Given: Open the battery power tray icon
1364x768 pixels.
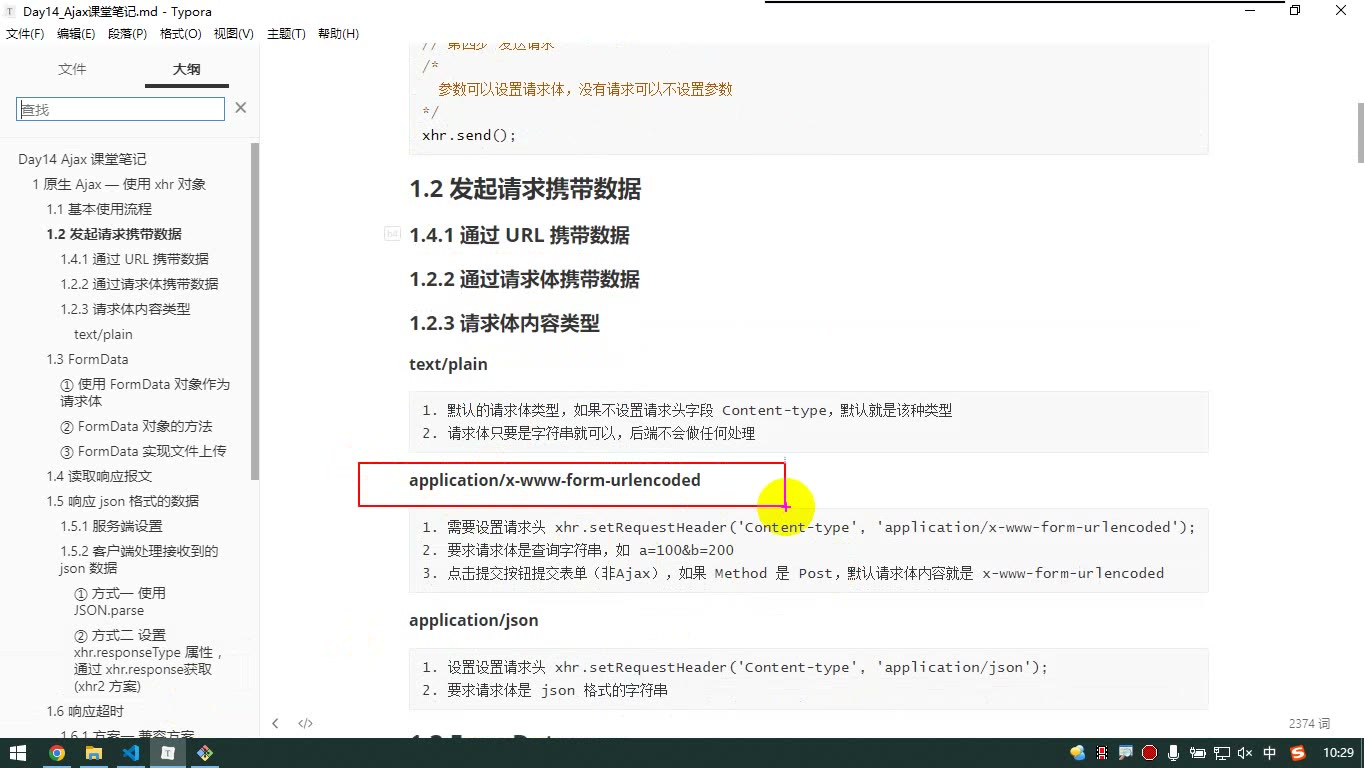Looking at the screenshot, I should pos(1198,753).
